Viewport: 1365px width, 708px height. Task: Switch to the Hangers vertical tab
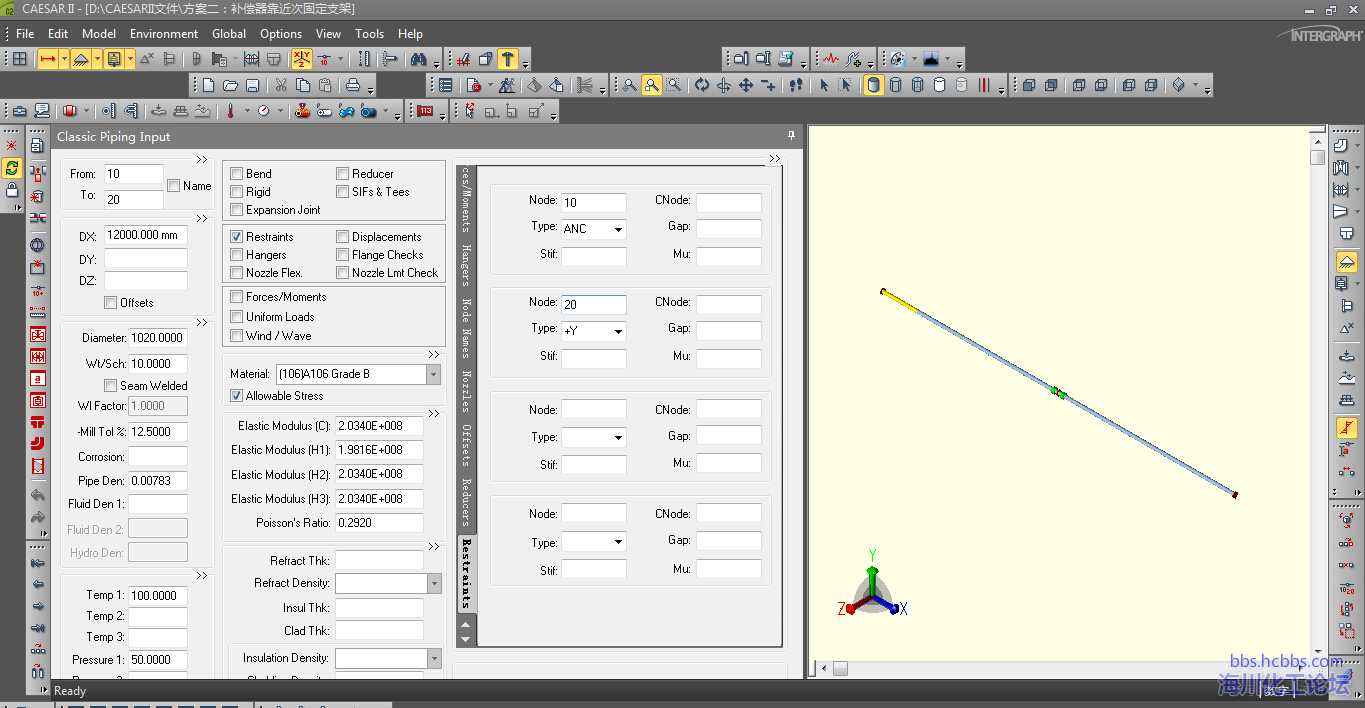[466, 265]
